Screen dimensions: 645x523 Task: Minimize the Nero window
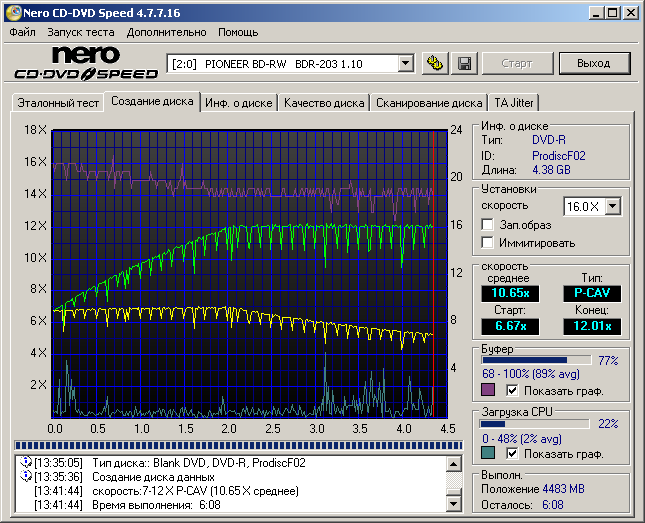click(x=596, y=13)
